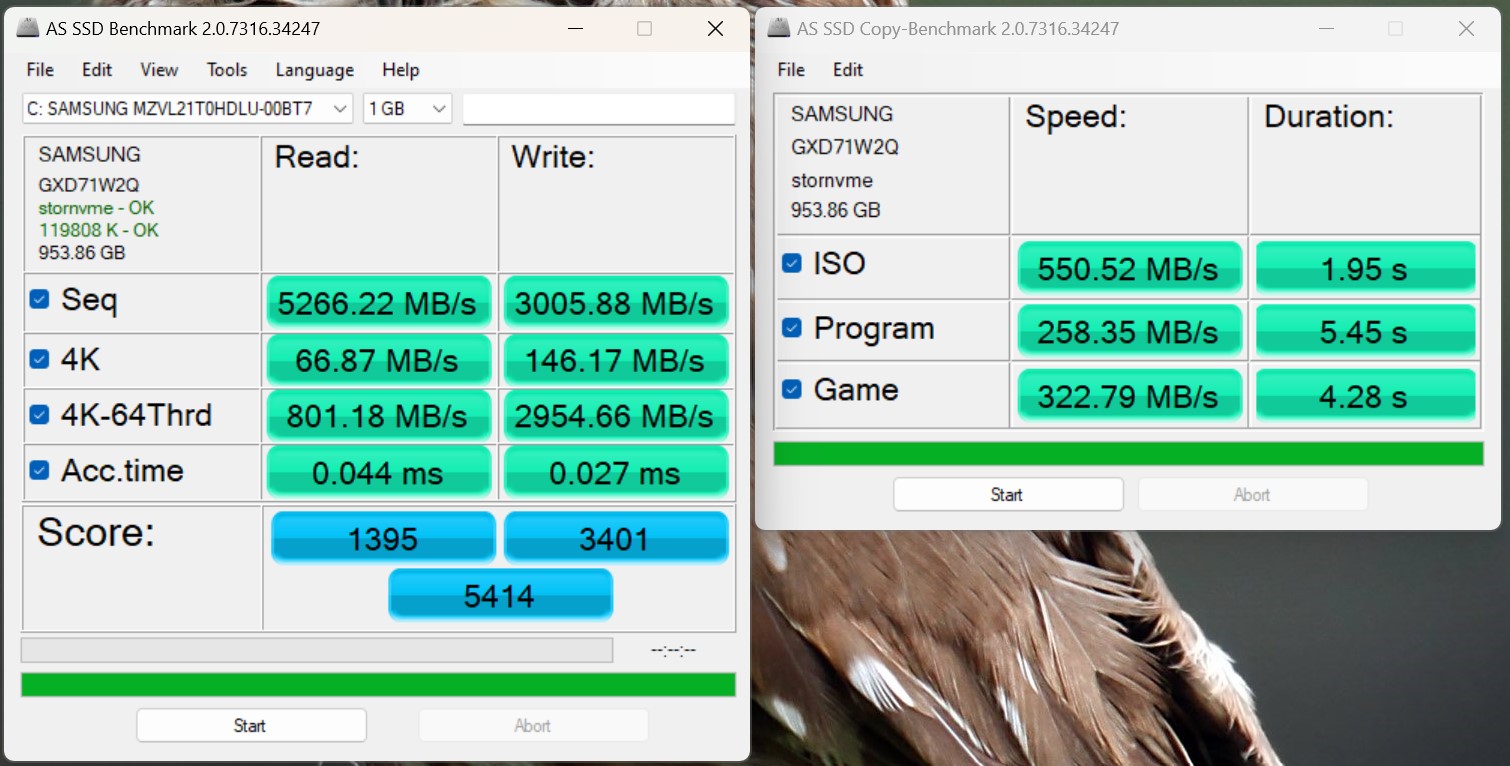Open the Tools menu
Screen dimensions: 1510x766
point(227,70)
